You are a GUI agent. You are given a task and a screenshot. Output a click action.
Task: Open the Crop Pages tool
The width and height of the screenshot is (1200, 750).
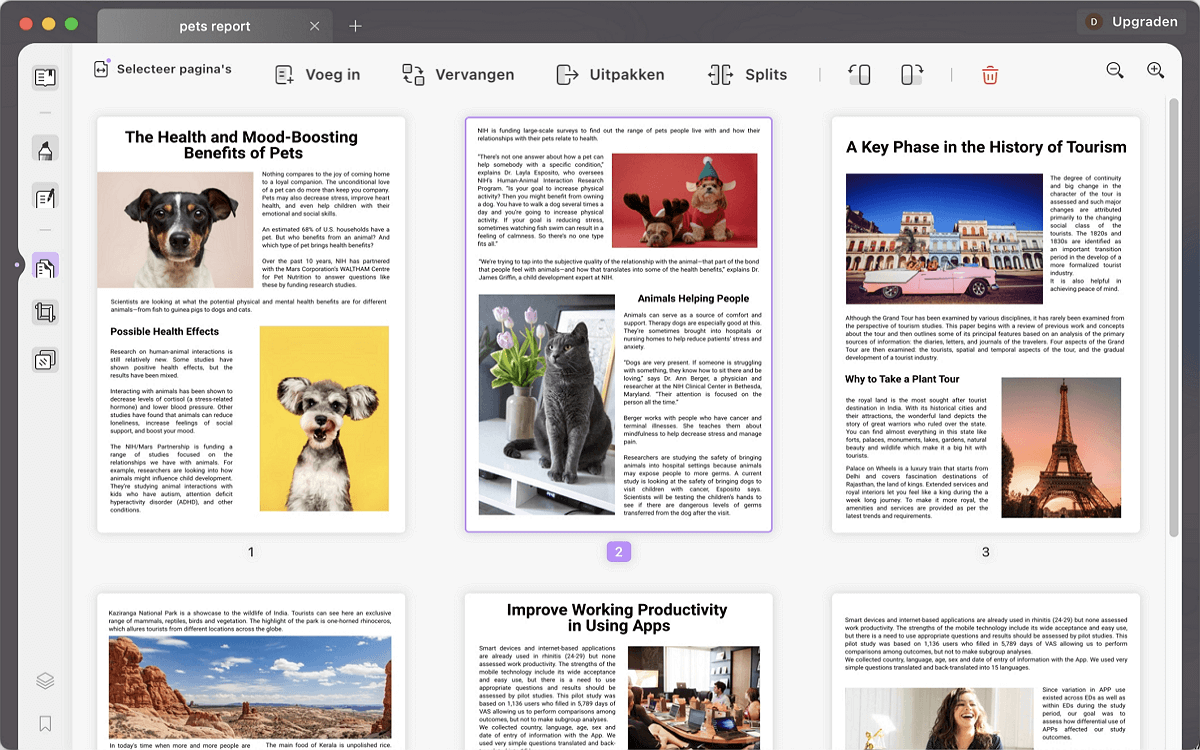point(45,312)
